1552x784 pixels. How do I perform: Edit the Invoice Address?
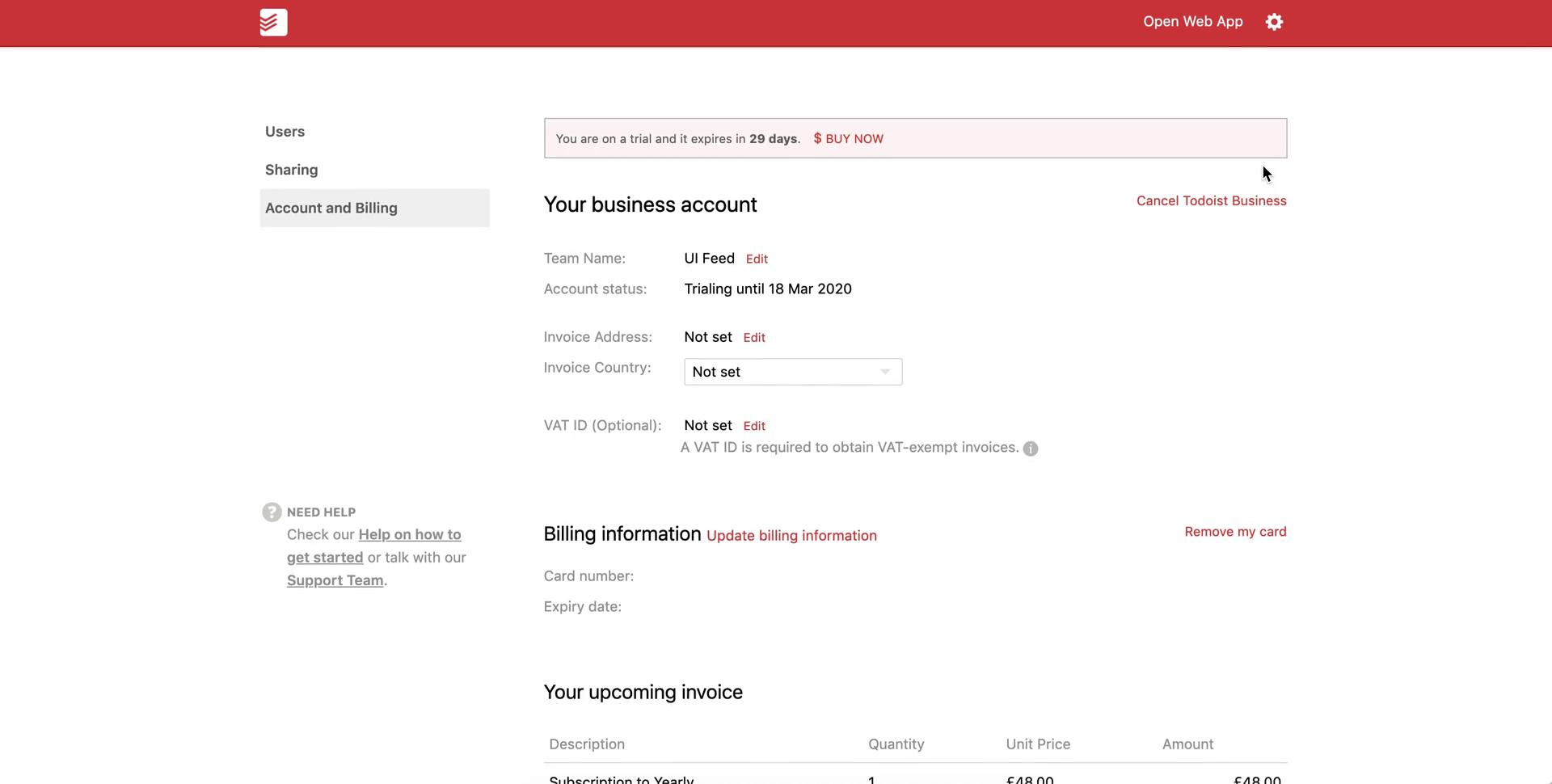pyautogui.click(x=754, y=338)
